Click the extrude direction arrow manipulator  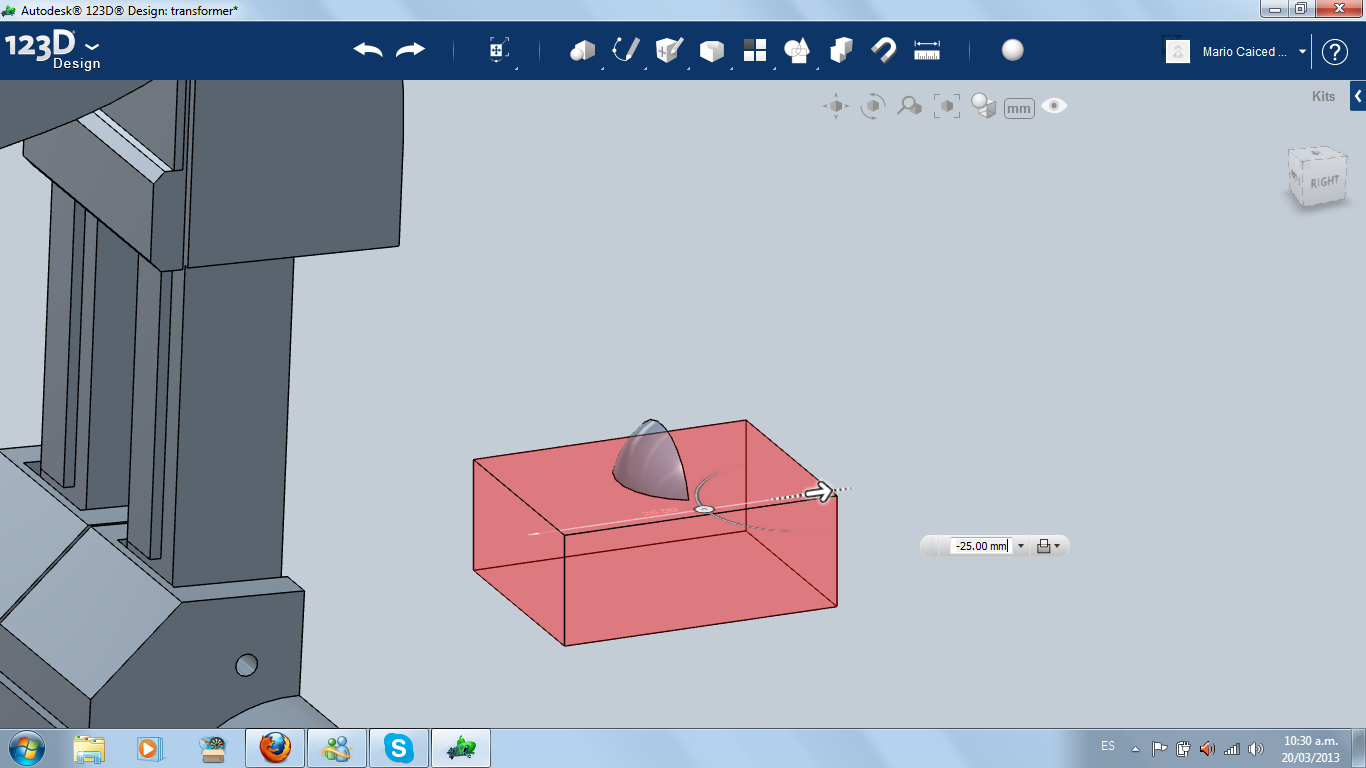pos(820,491)
